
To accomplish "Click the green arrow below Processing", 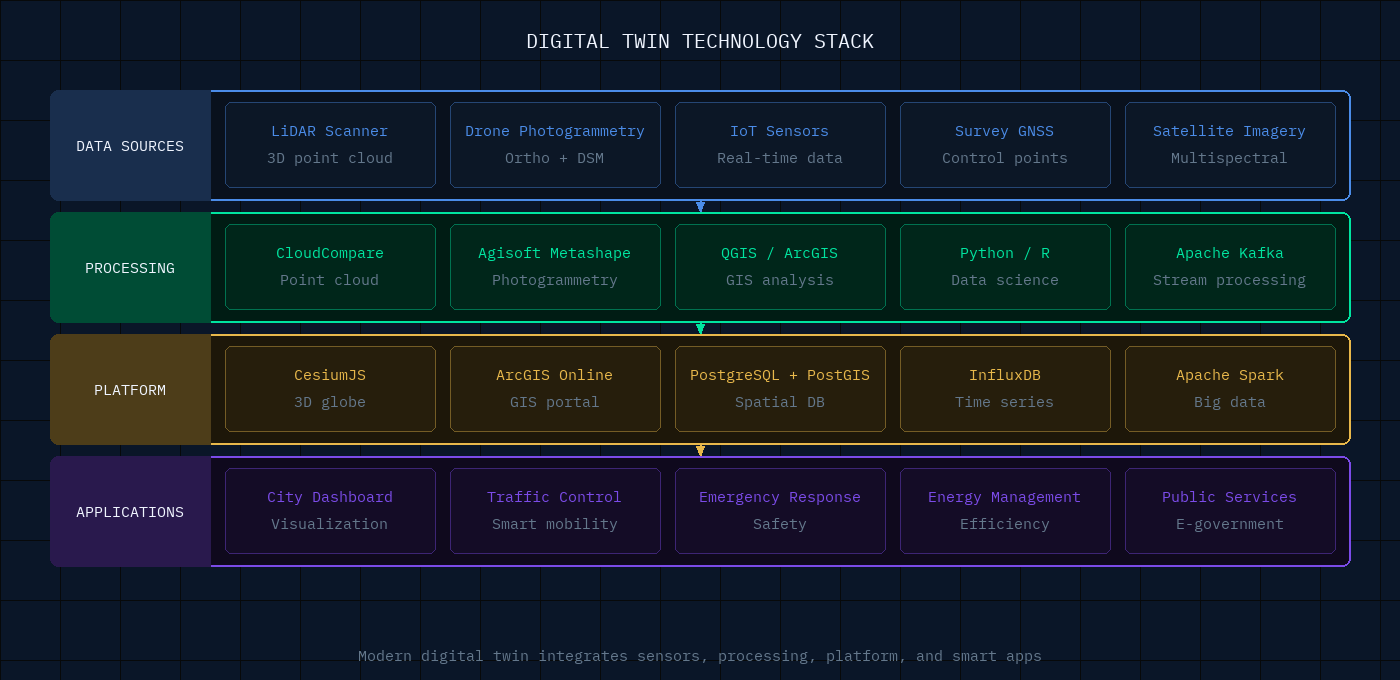I will [700, 329].
